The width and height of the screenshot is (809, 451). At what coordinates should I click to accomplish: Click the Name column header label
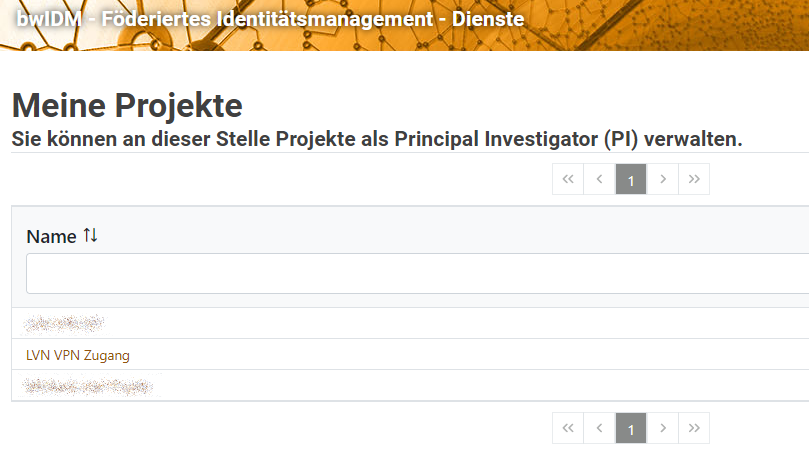click(x=51, y=237)
